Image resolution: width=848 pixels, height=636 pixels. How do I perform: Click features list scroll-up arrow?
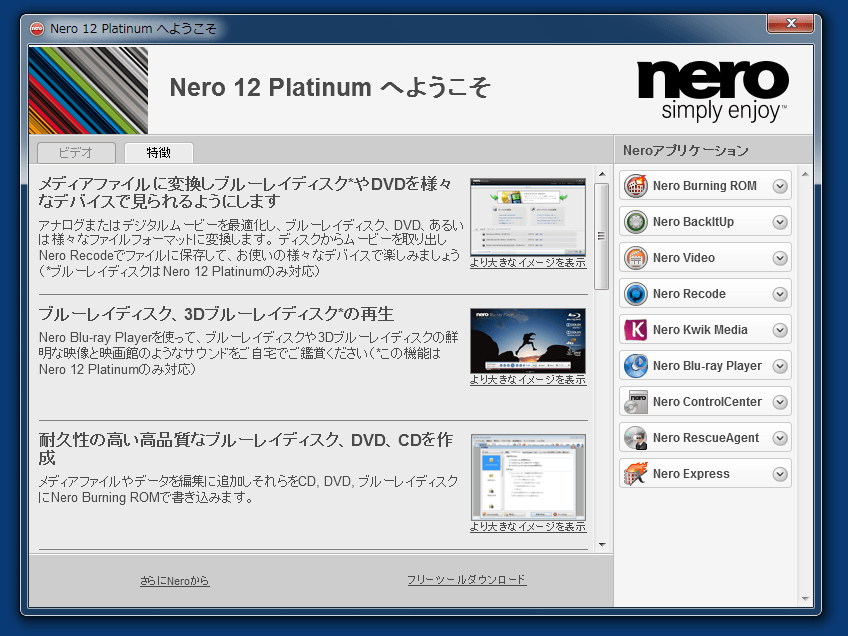click(602, 174)
